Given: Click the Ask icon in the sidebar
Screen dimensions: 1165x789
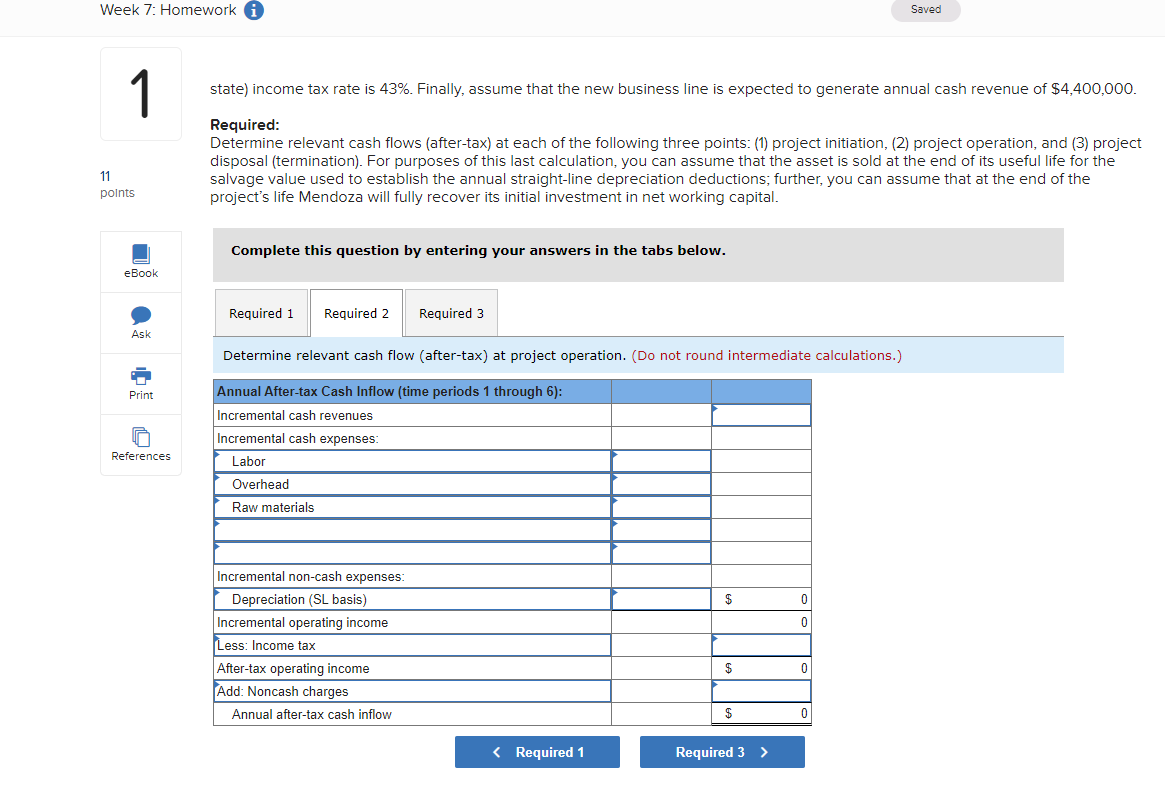Looking at the screenshot, I should point(140,322).
